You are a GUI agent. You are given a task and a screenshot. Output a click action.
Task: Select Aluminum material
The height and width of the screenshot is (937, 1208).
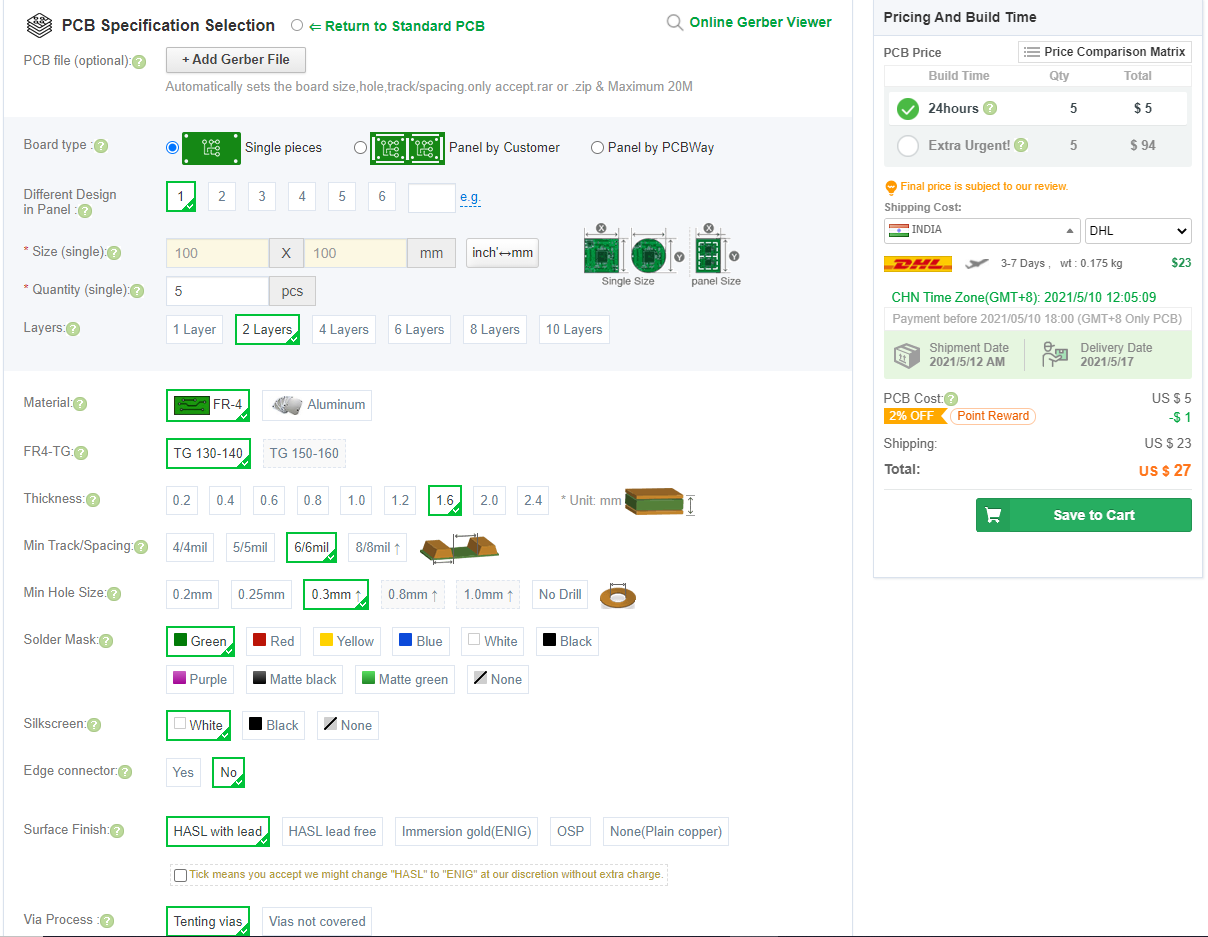coord(317,405)
